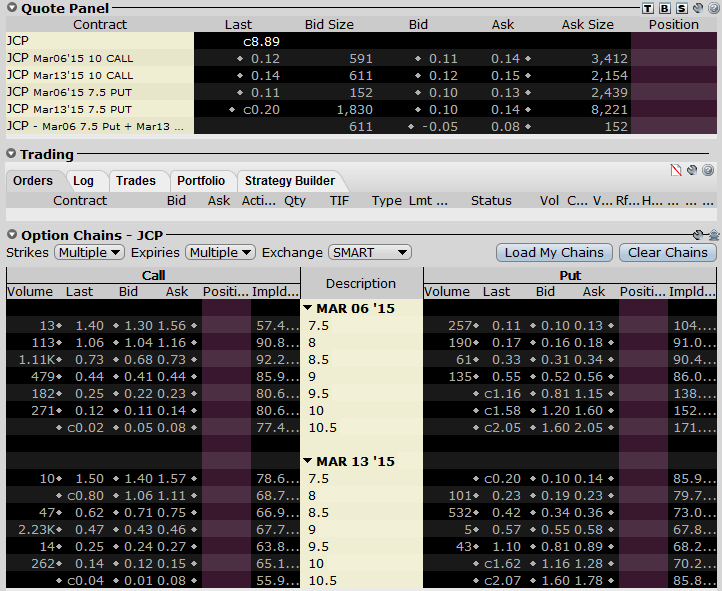Viewport: 722px width, 591px height.
Task: Click the Load My Chains button
Action: [554, 252]
